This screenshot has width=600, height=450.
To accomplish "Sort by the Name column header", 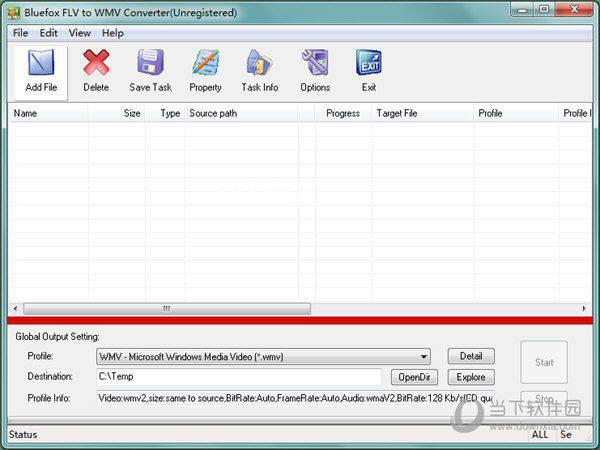I will [x=48, y=113].
